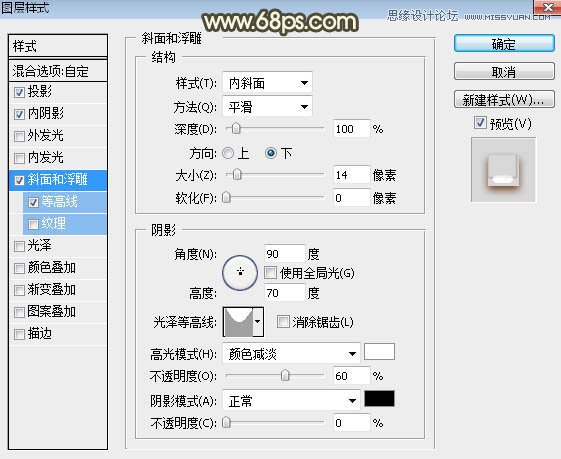Click the angle dial in shading section
This screenshot has width=561, height=459.
pyautogui.click(x=240, y=273)
